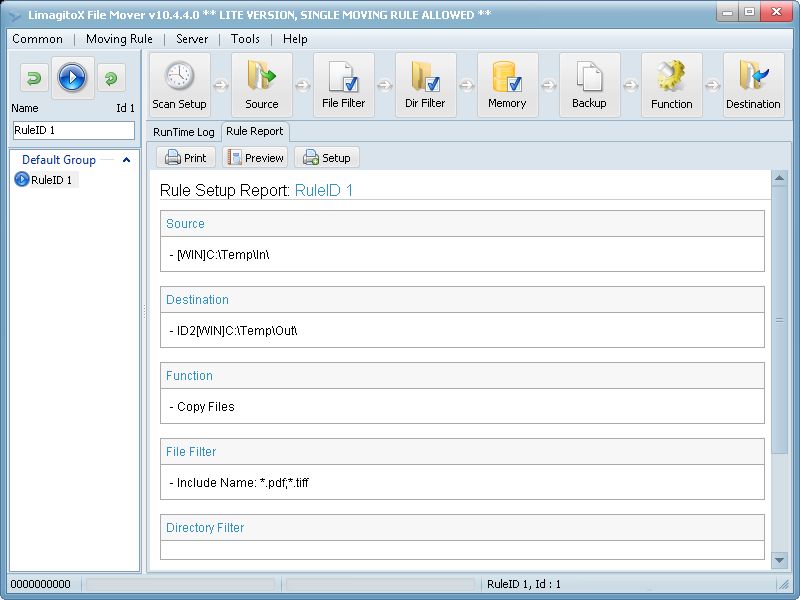Click the File Filter section header
This screenshot has height=600, width=800.
(462, 452)
